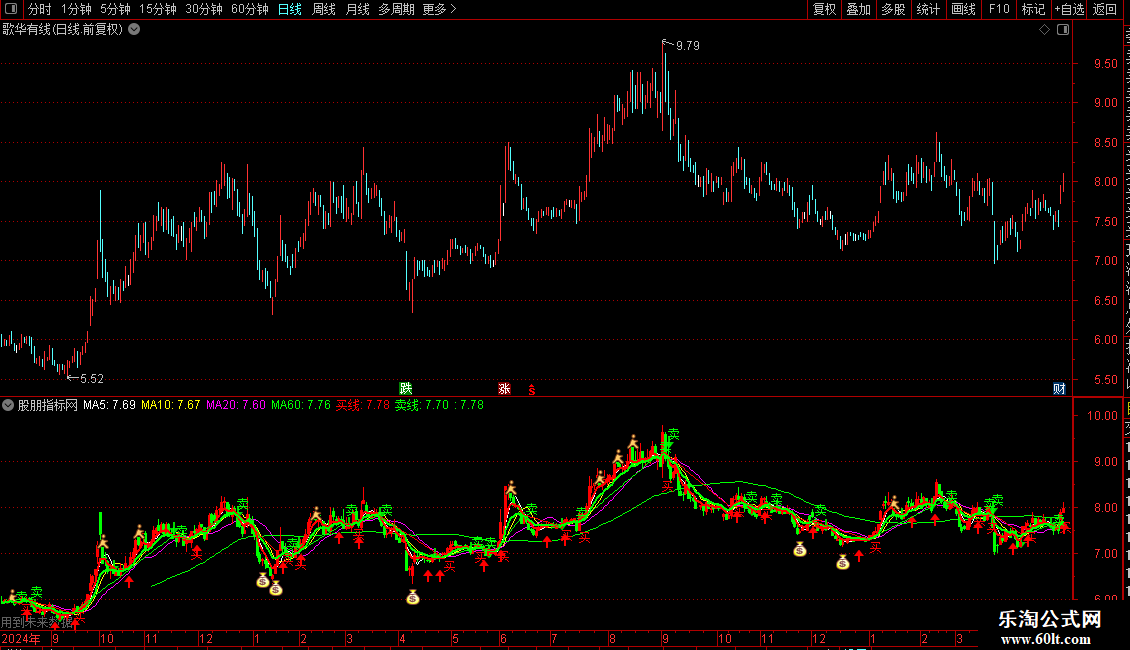Click the green 跌 marker
This screenshot has height=650, width=1130.
click(406, 389)
